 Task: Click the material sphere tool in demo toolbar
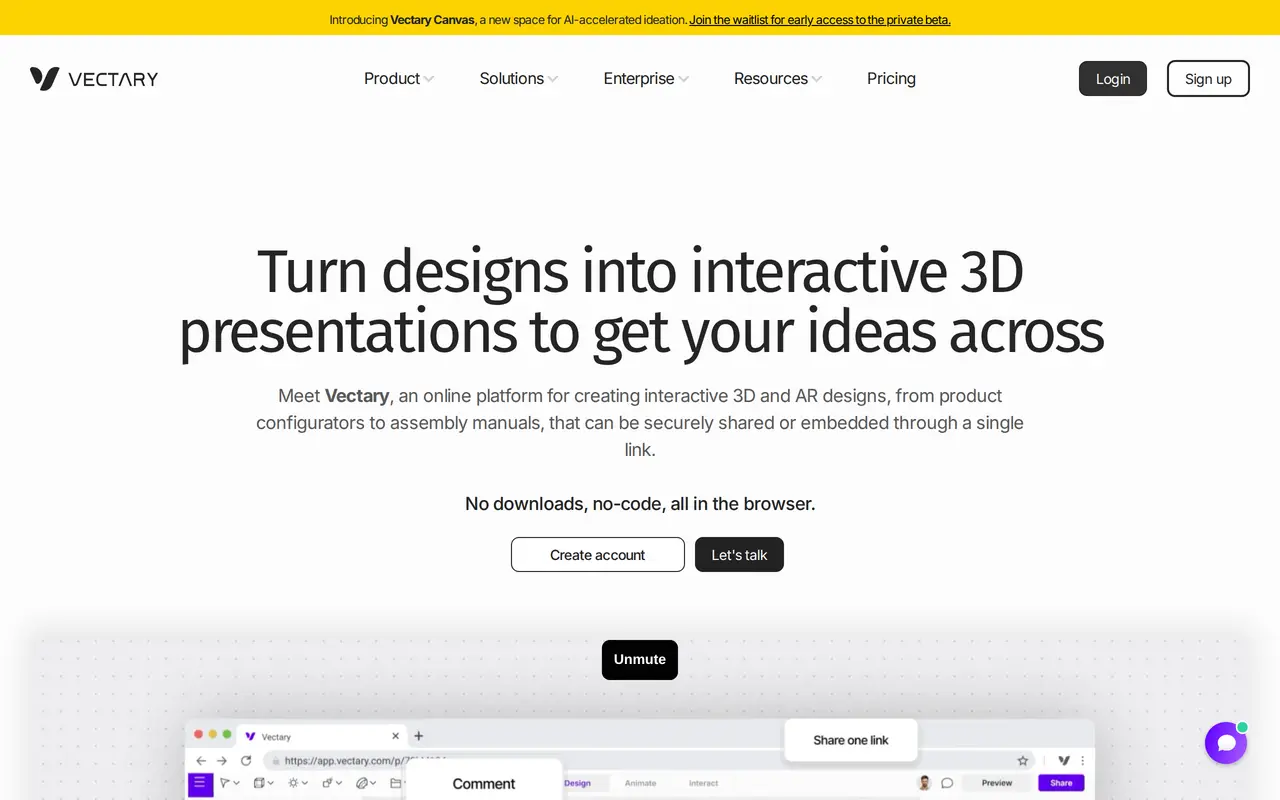pos(362,783)
